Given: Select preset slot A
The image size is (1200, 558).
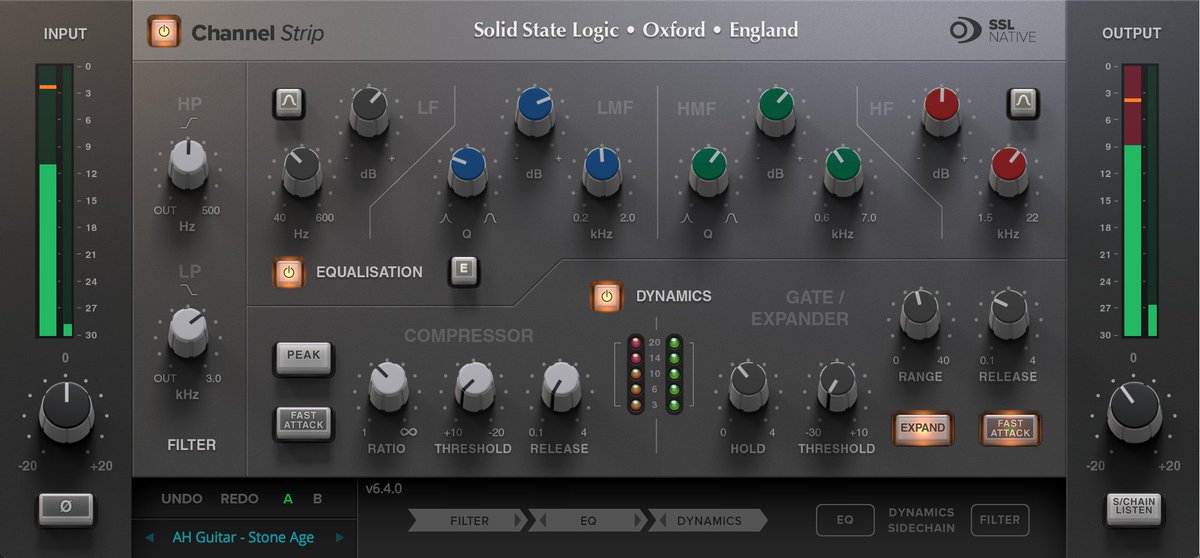Looking at the screenshot, I should coord(288,498).
